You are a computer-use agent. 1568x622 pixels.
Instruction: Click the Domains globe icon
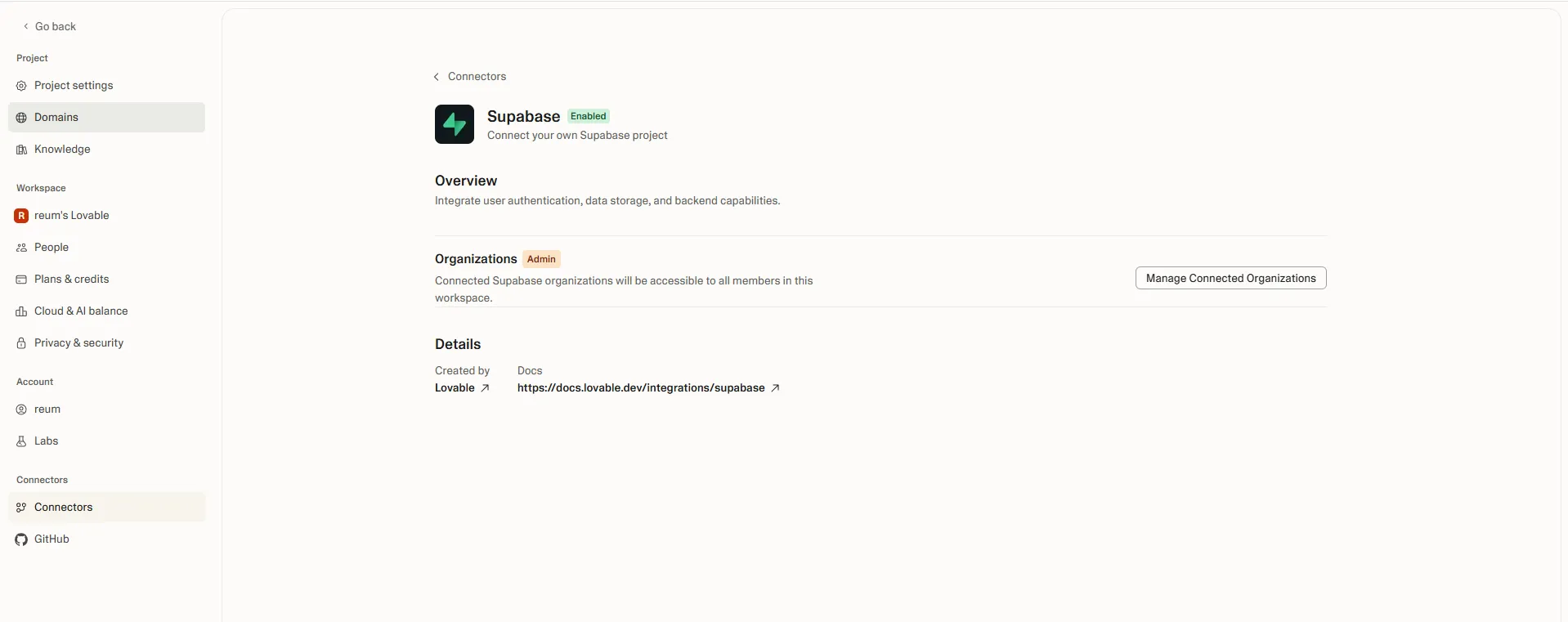[x=21, y=118]
